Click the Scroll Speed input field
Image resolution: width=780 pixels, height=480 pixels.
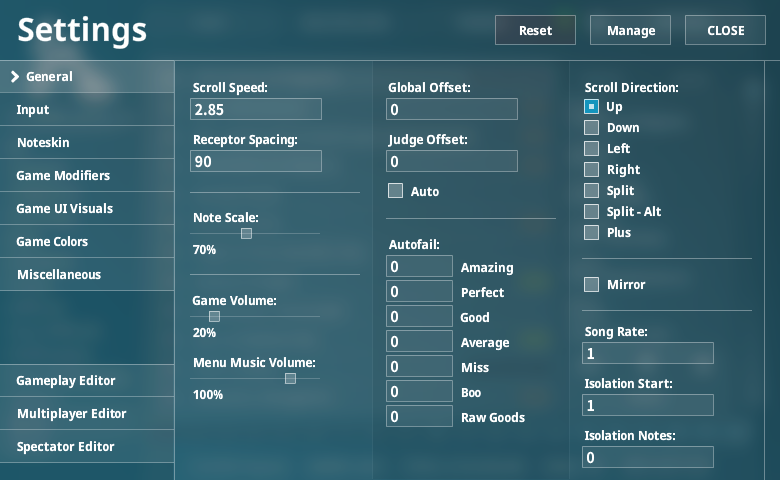257,109
